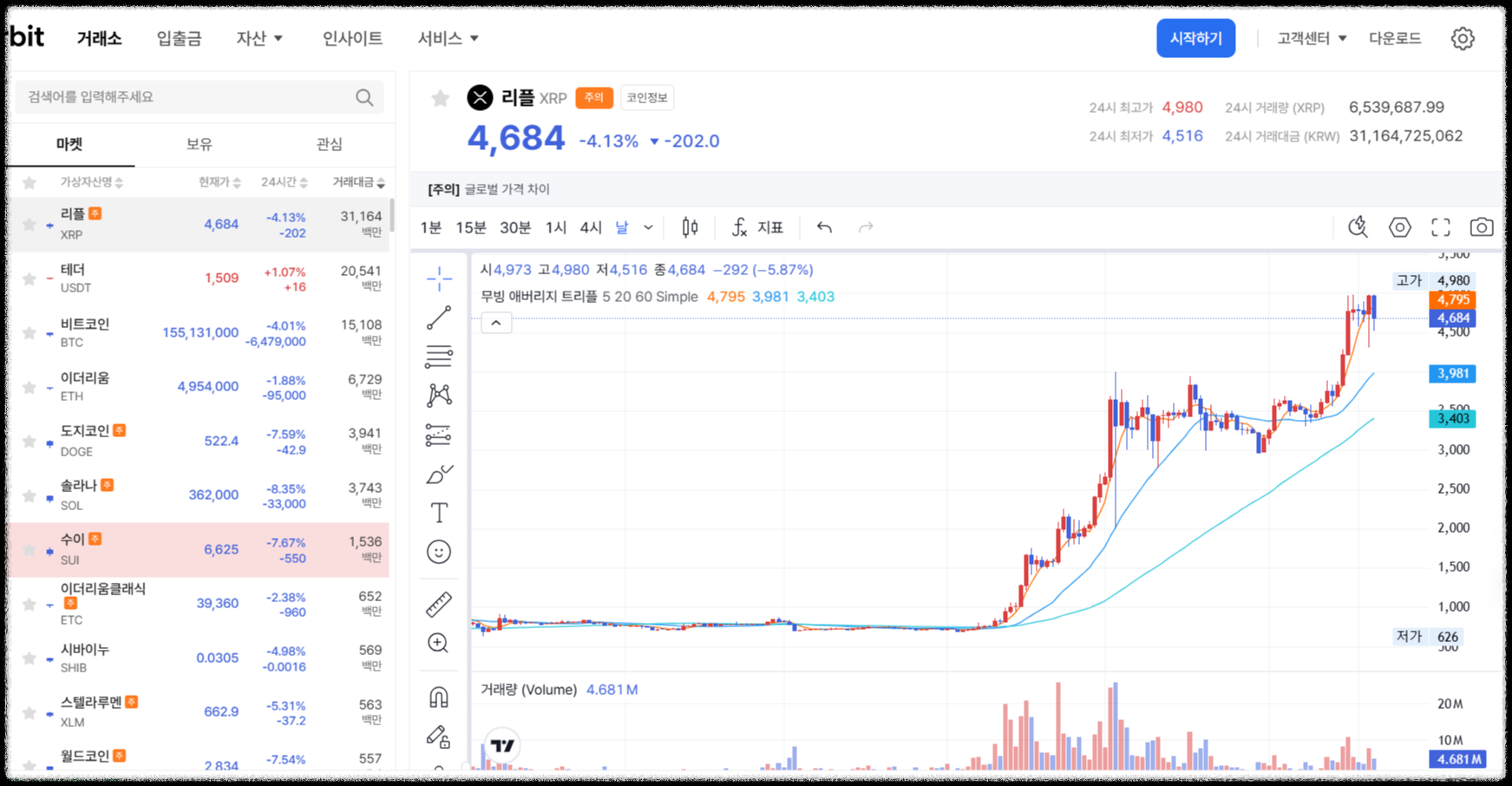Undo the last chart action
Viewport: 1512px width, 786px height.
[x=824, y=227]
